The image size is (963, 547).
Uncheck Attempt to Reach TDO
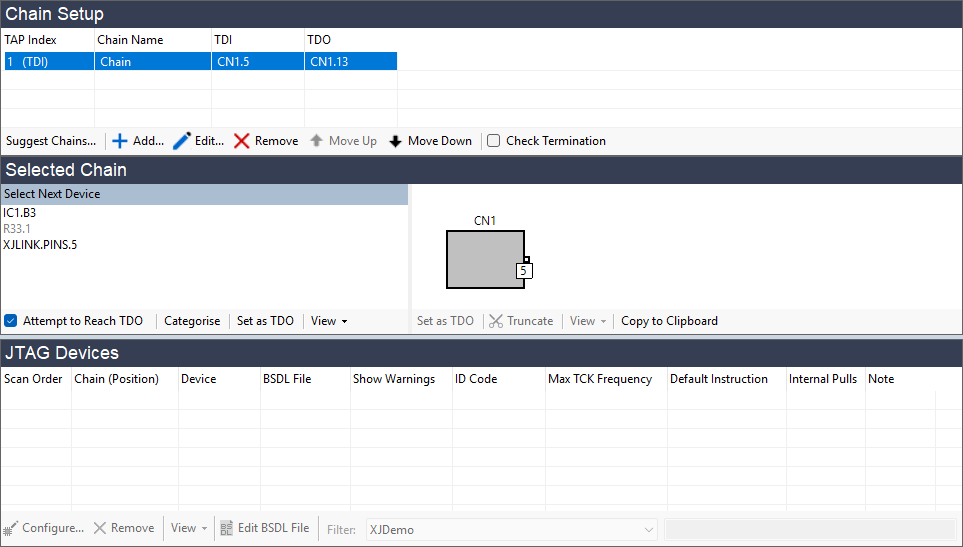11,321
